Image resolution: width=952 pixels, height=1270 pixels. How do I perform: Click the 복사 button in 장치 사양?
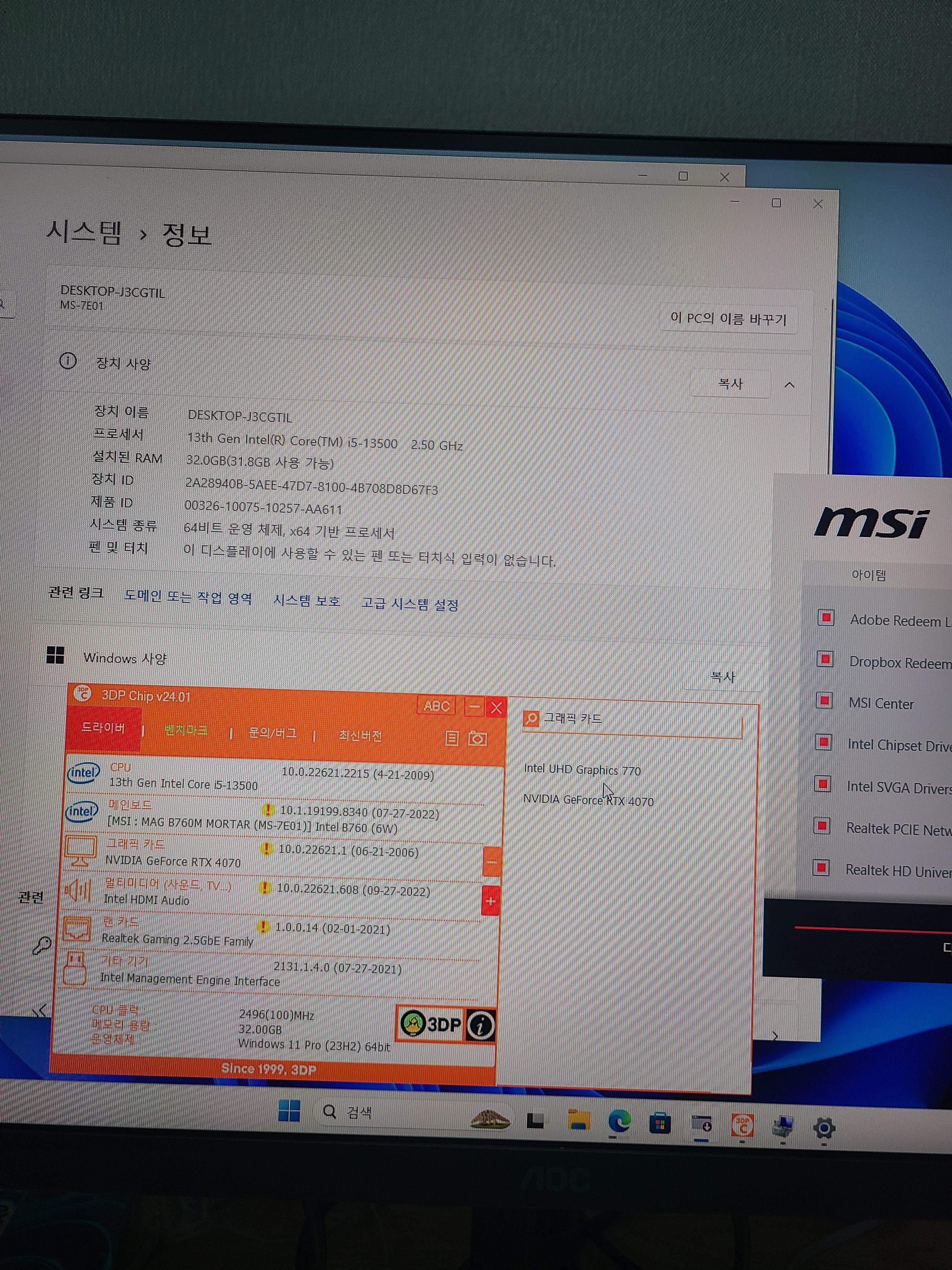(x=730, y=384)
